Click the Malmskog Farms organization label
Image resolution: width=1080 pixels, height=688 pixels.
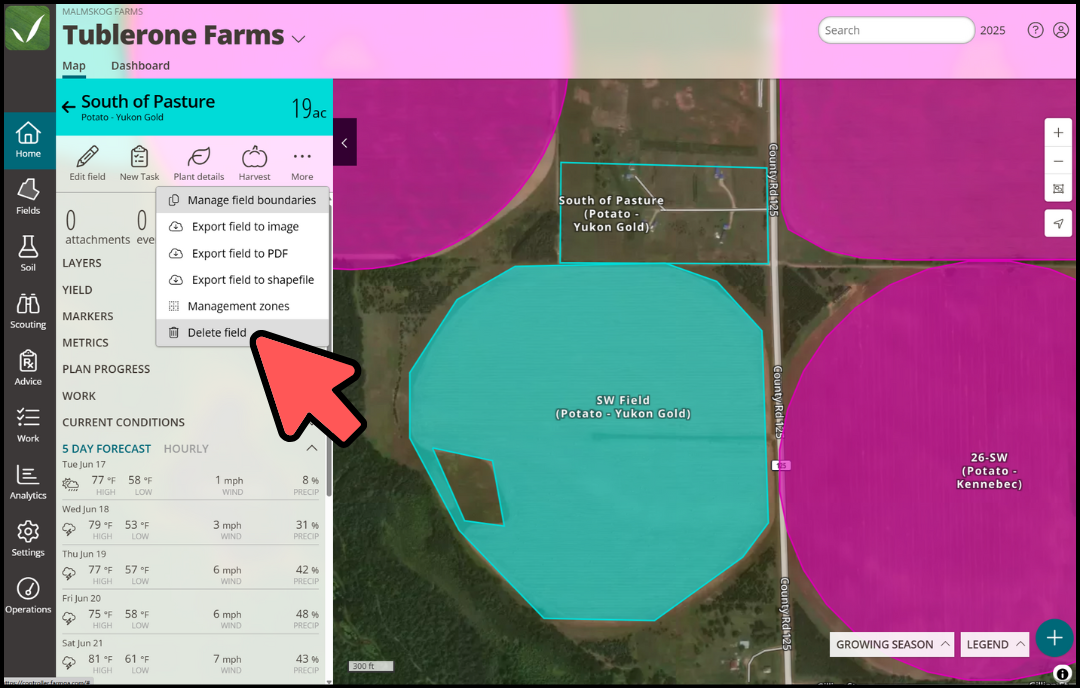(103, 12)
